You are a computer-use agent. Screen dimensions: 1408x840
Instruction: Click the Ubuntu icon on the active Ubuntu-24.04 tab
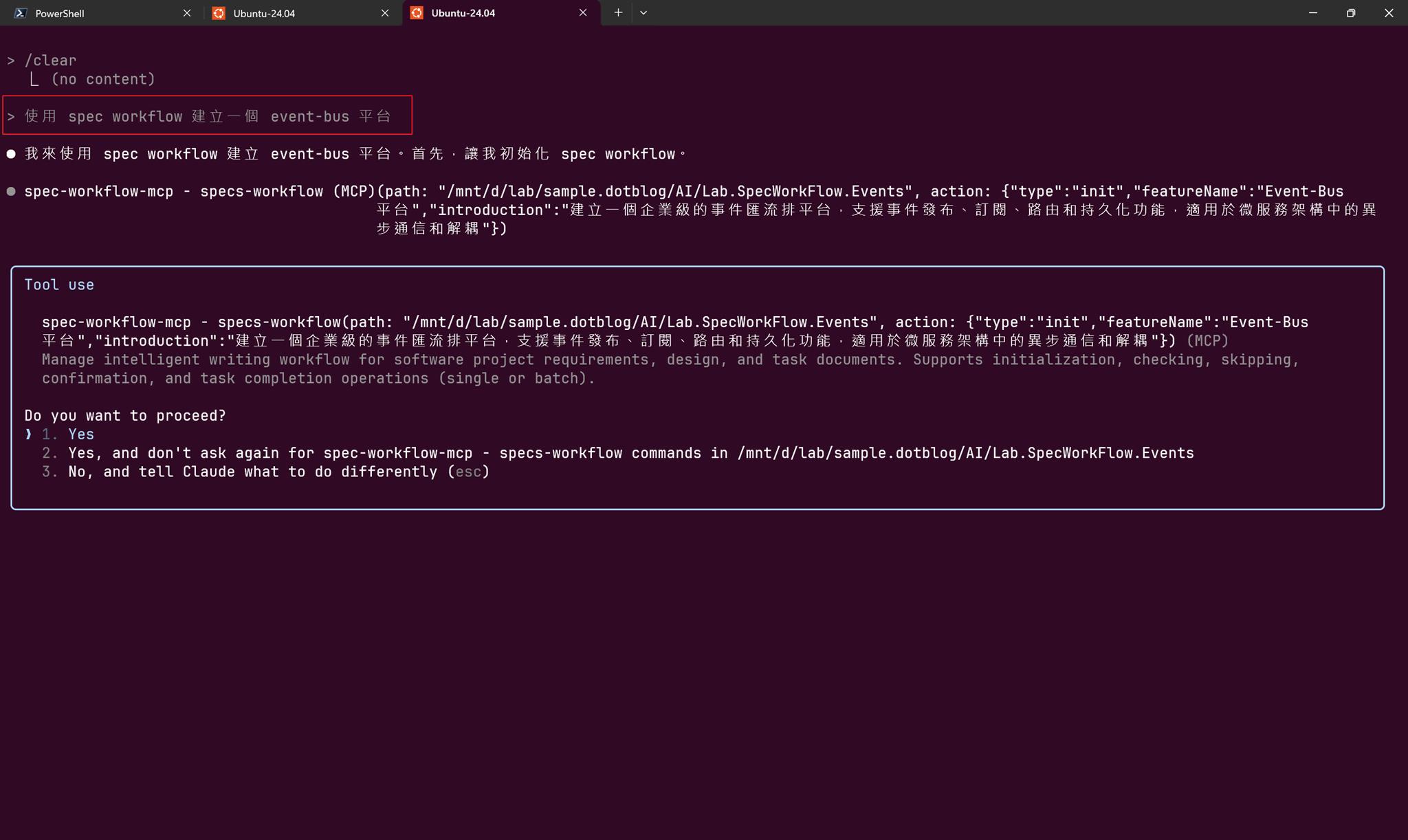point(417,13)
